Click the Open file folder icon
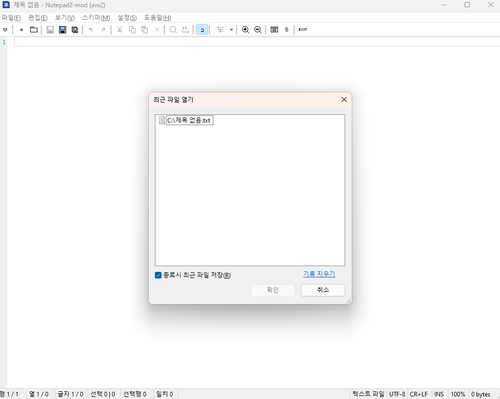Image resolution: width=500 pixels, height=399 pixels. 34,30
